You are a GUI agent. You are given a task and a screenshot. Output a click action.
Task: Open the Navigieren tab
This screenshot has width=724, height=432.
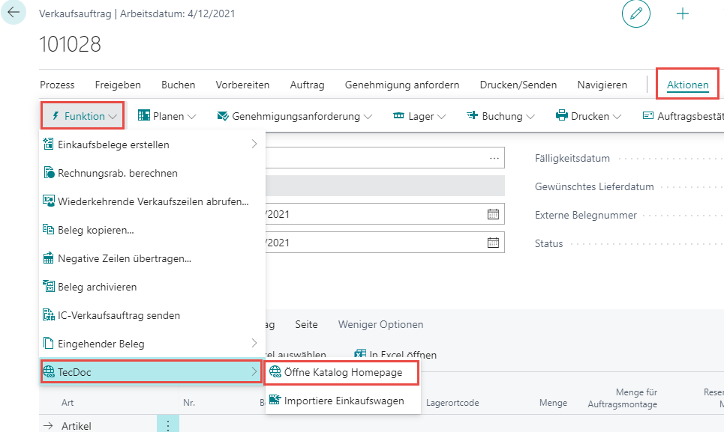[602, 85]
